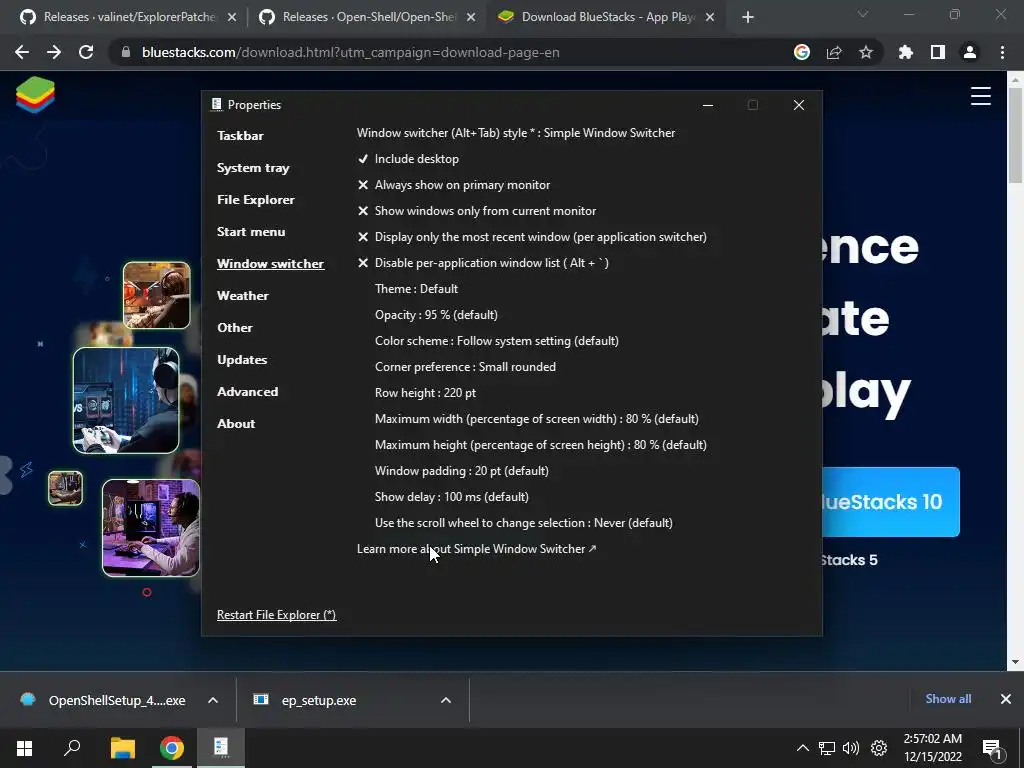
Task: Open the Updates section
Action: 242,360
